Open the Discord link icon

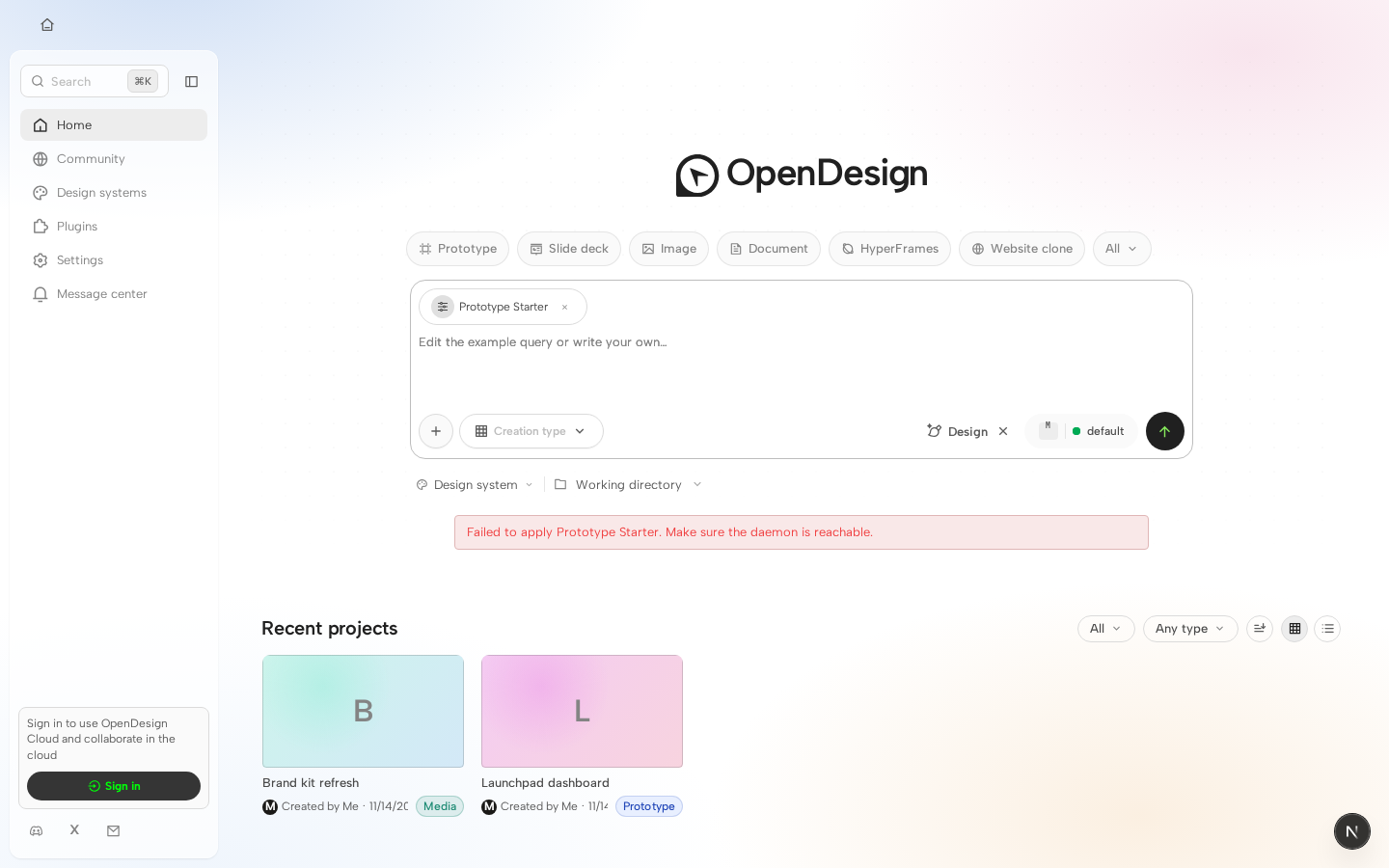pyautogui.click(x=37, y=831)
